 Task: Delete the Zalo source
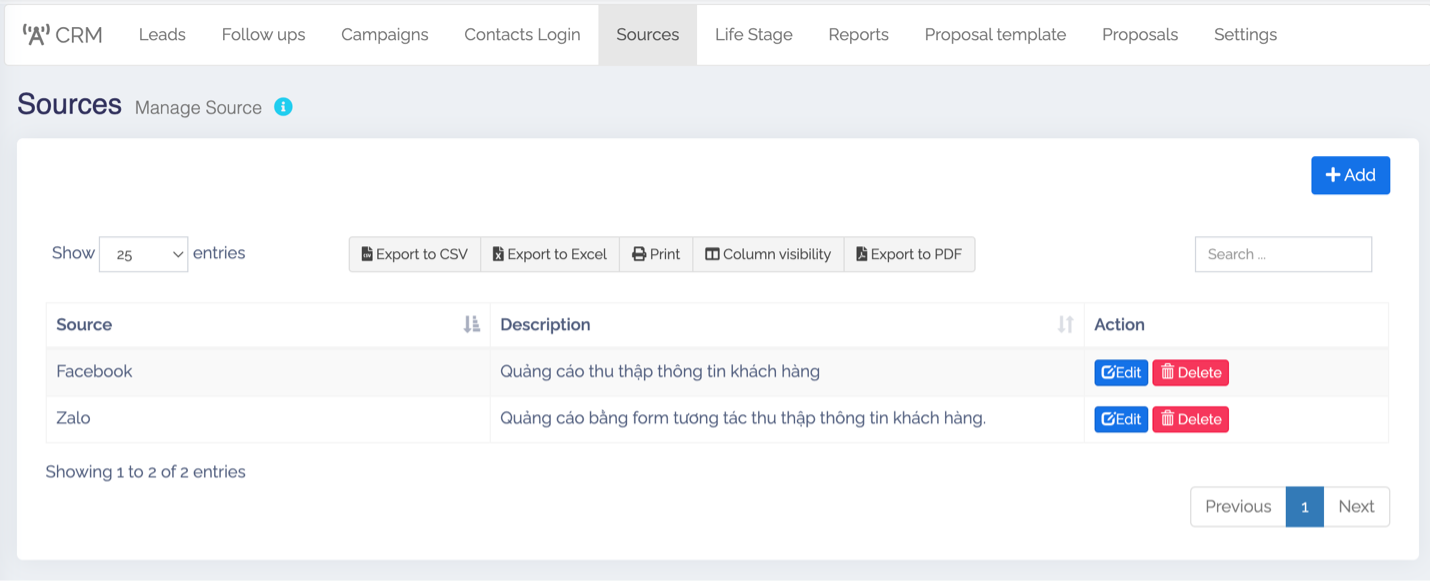[x=1190, y=419]
